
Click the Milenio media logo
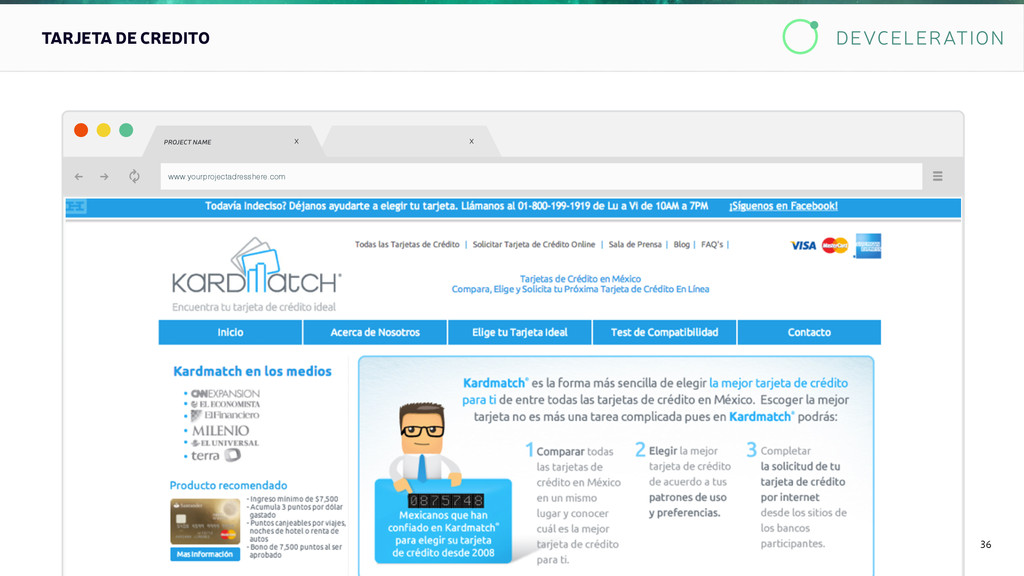coord(220,431)
